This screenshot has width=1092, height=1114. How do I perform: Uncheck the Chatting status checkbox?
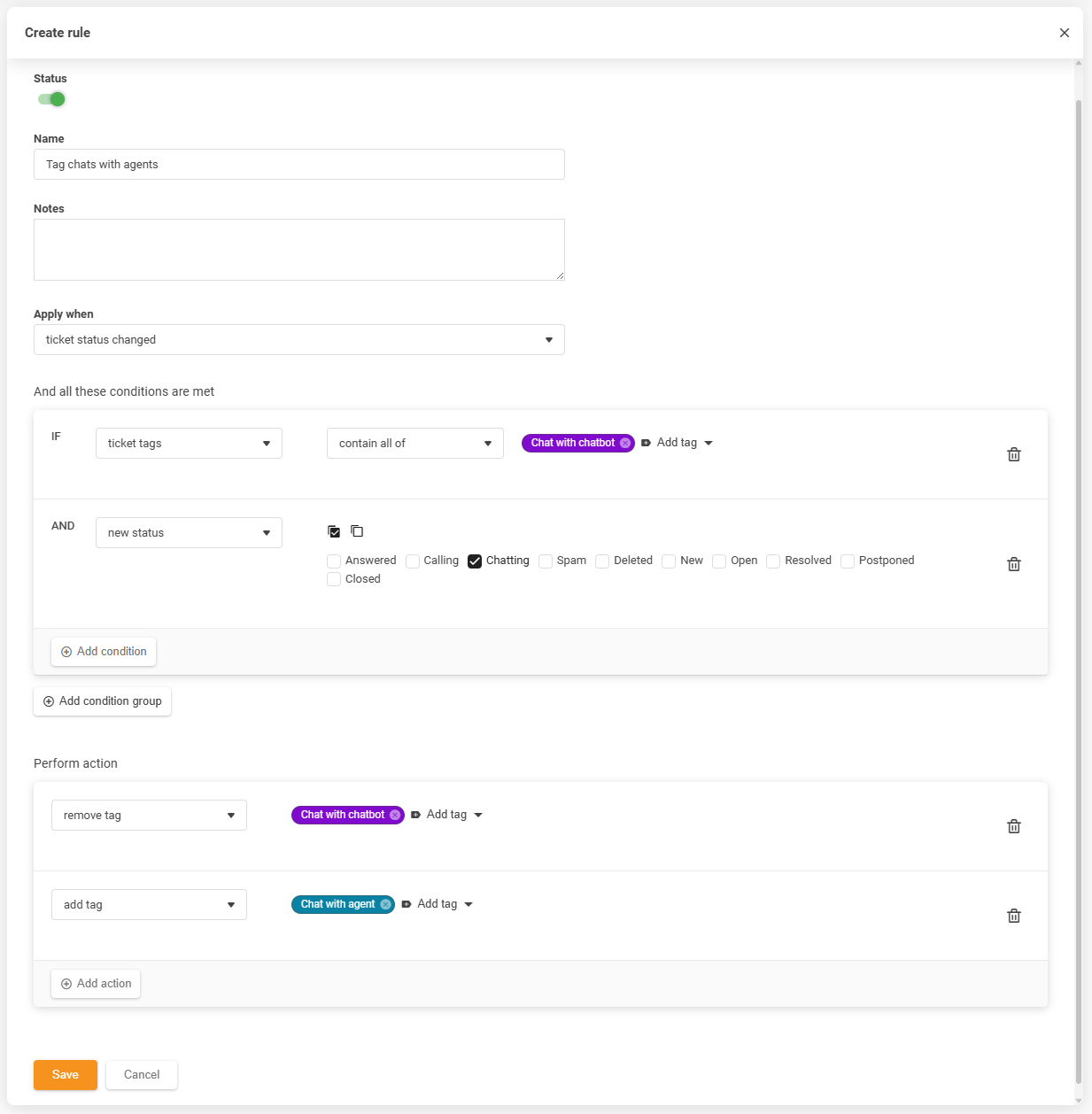tap(475, 561)
